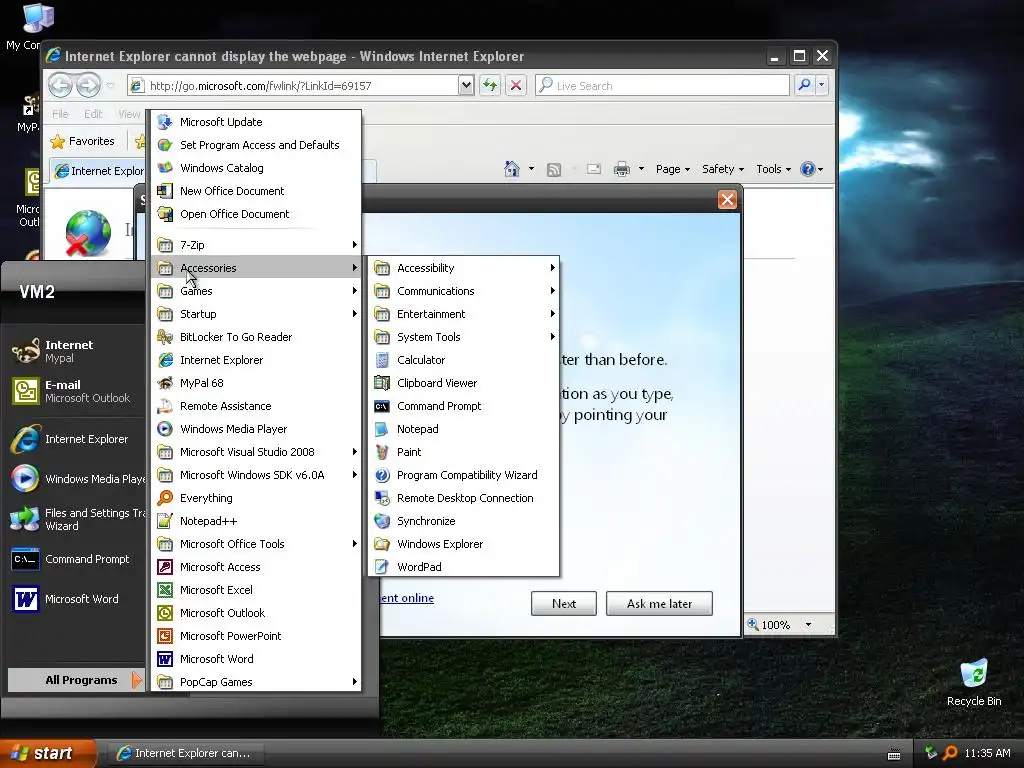Viewport: 1024px width, 768px height.
Task: Open Microsoft Update in All Programs
Action: [x=256, y=122]
